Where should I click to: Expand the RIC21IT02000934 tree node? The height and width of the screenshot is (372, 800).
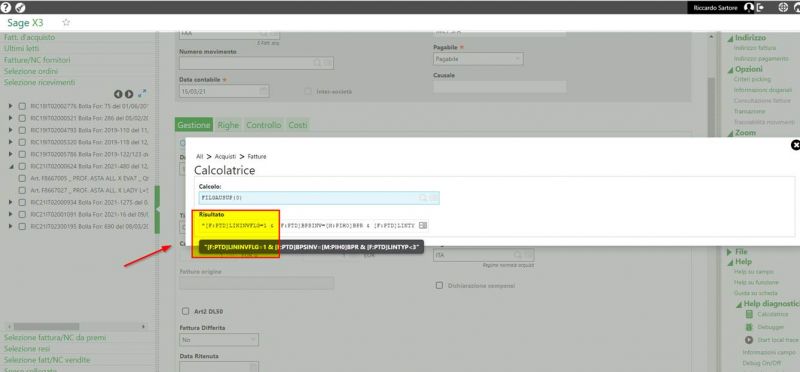[11, 202]
